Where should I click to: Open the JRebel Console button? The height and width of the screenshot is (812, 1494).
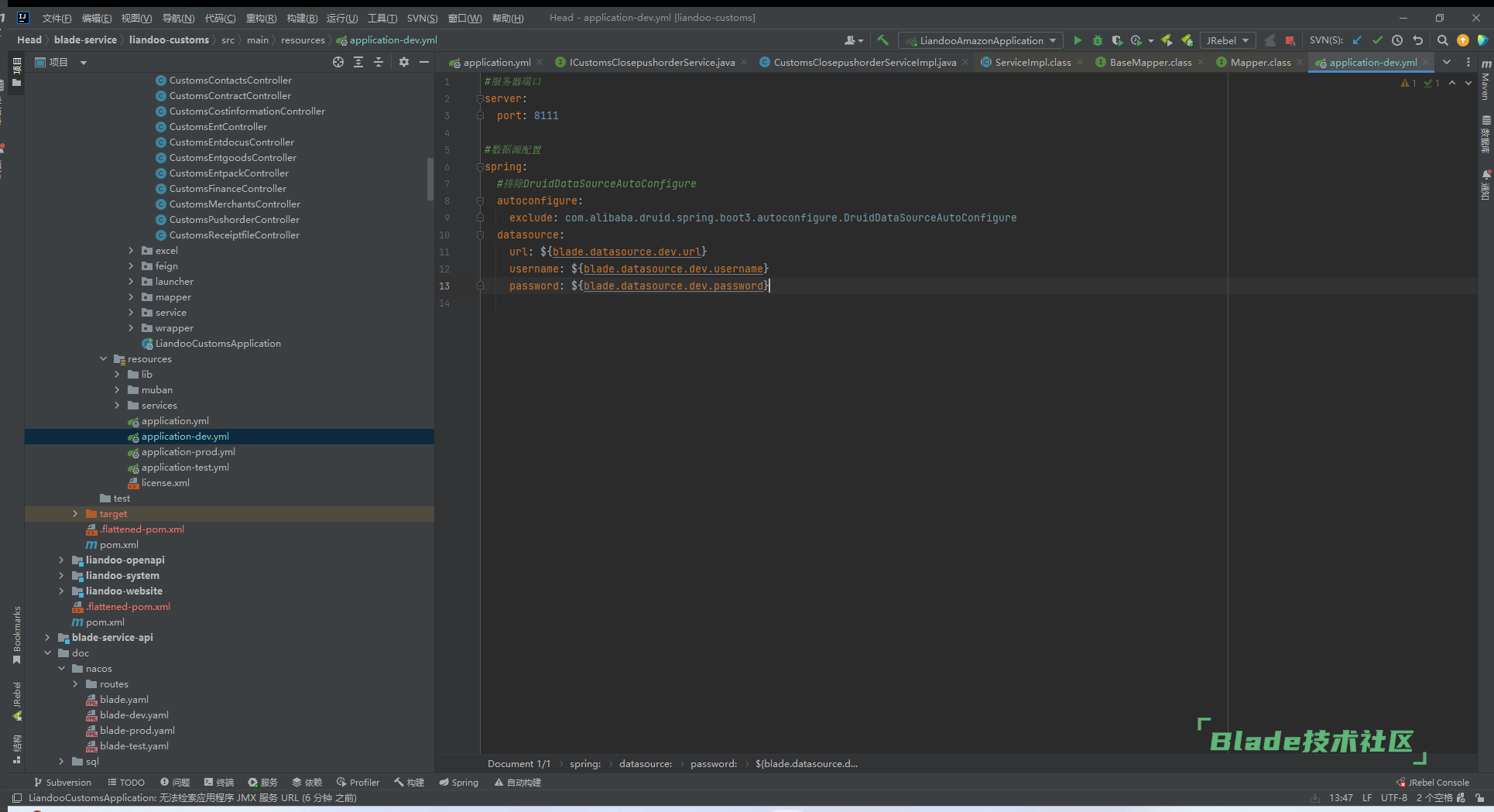1433,783
